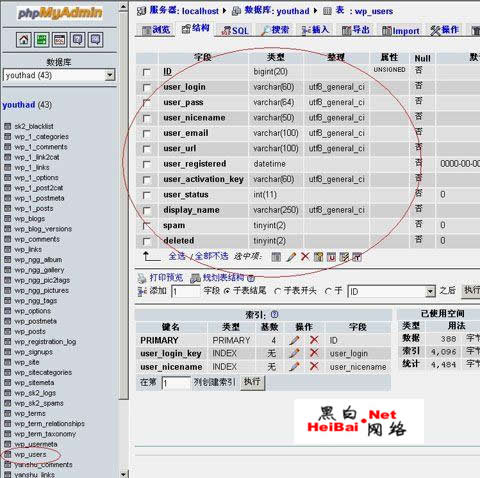Open the phpMyAdmin home icon
Image resolution: width=480 pixels, height=478 pixels.
(x=24, y=40)
